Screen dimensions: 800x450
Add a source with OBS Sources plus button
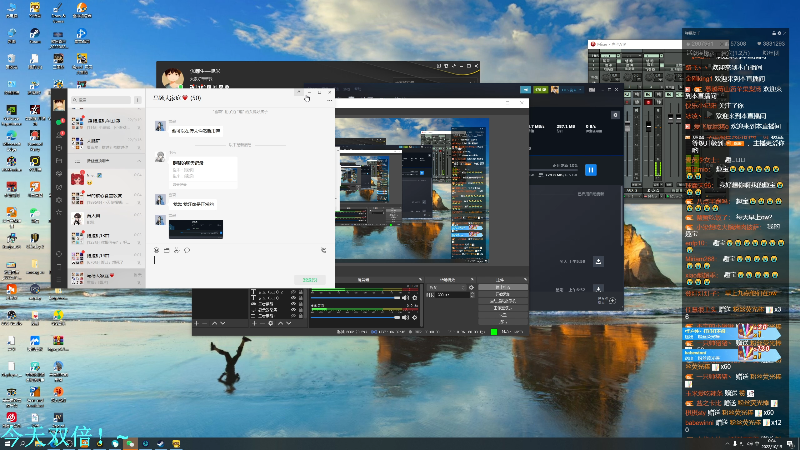(x=254, y=323)
